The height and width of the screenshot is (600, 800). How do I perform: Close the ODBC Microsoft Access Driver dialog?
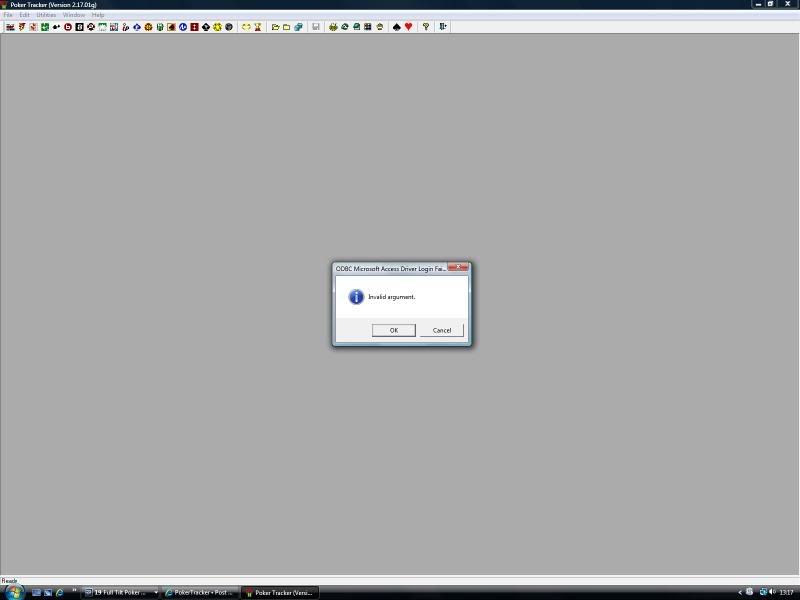[x=458, y=267]
